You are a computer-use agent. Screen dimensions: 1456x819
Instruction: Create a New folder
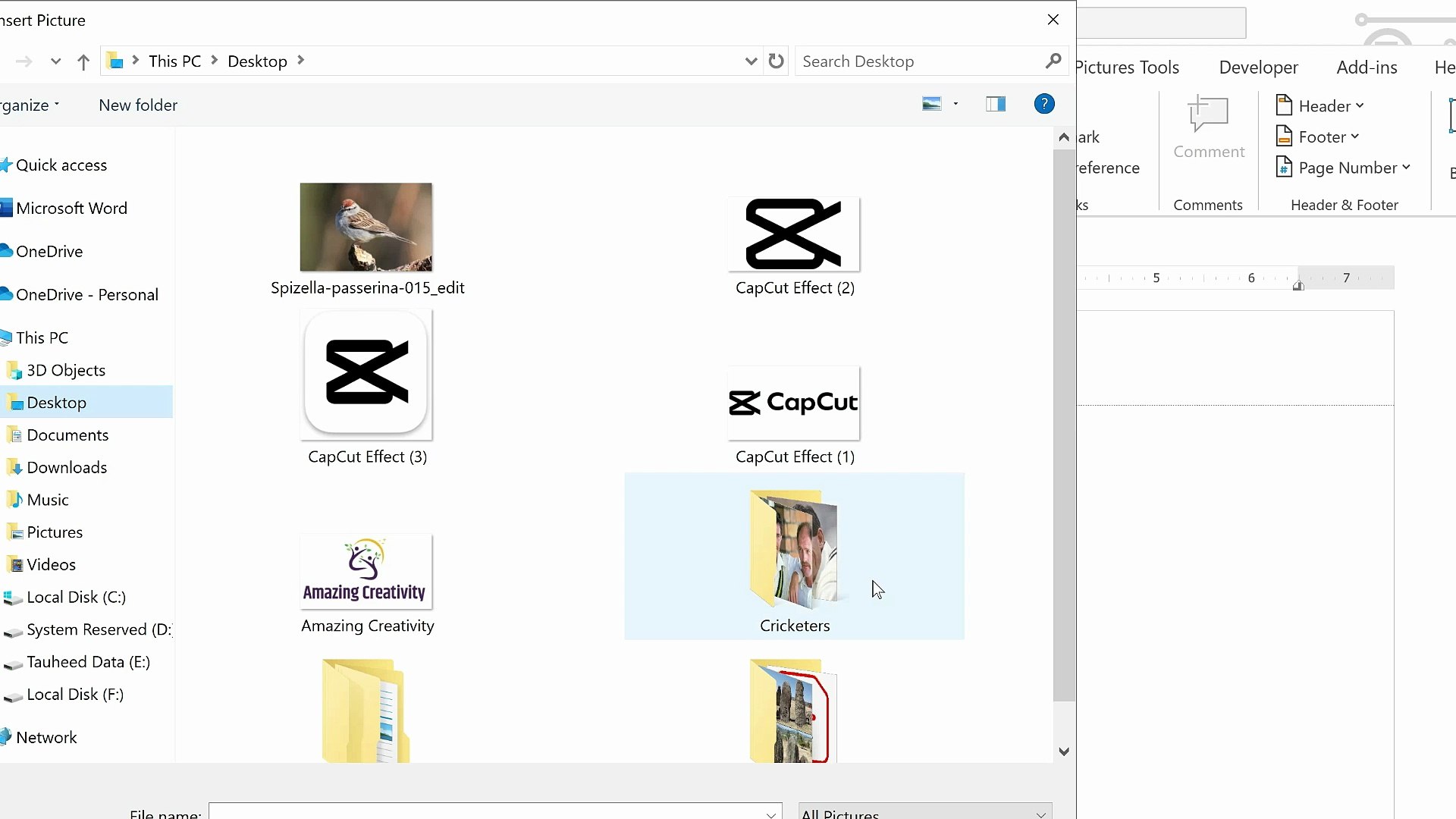(x=138, y=105)
